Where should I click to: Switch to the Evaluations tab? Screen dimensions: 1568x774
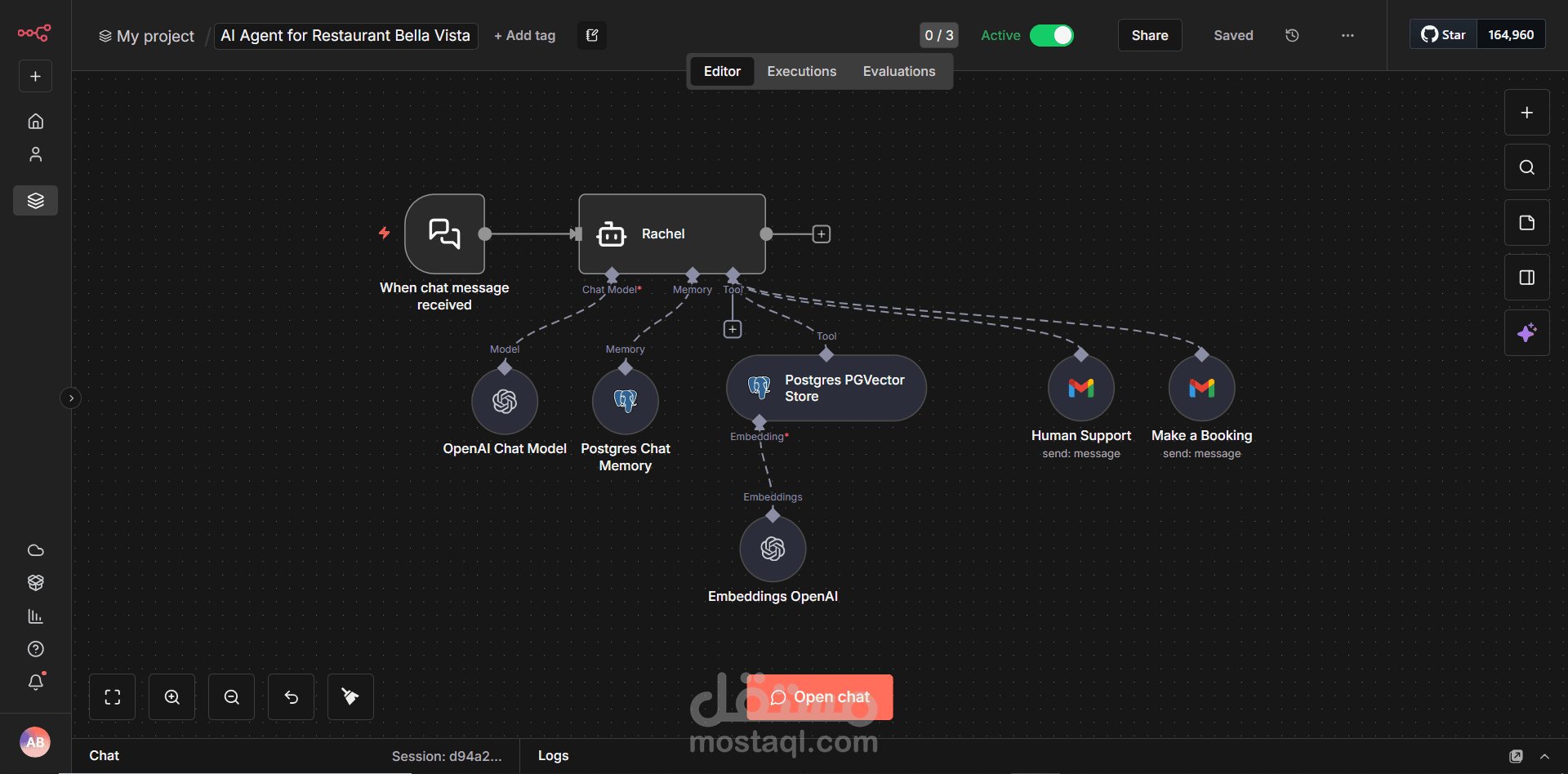898,72
